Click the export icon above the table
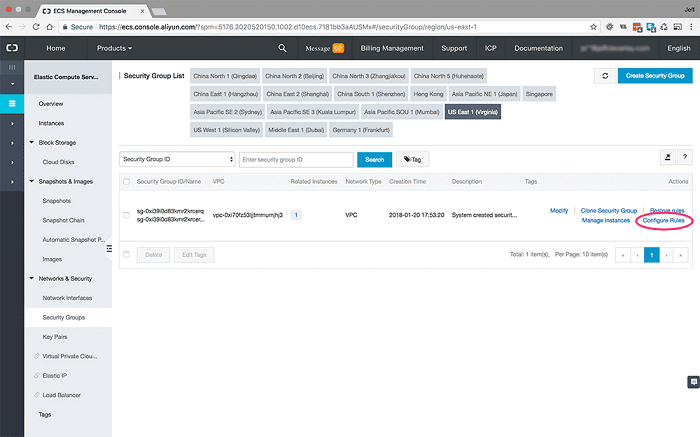 point(667,157)
